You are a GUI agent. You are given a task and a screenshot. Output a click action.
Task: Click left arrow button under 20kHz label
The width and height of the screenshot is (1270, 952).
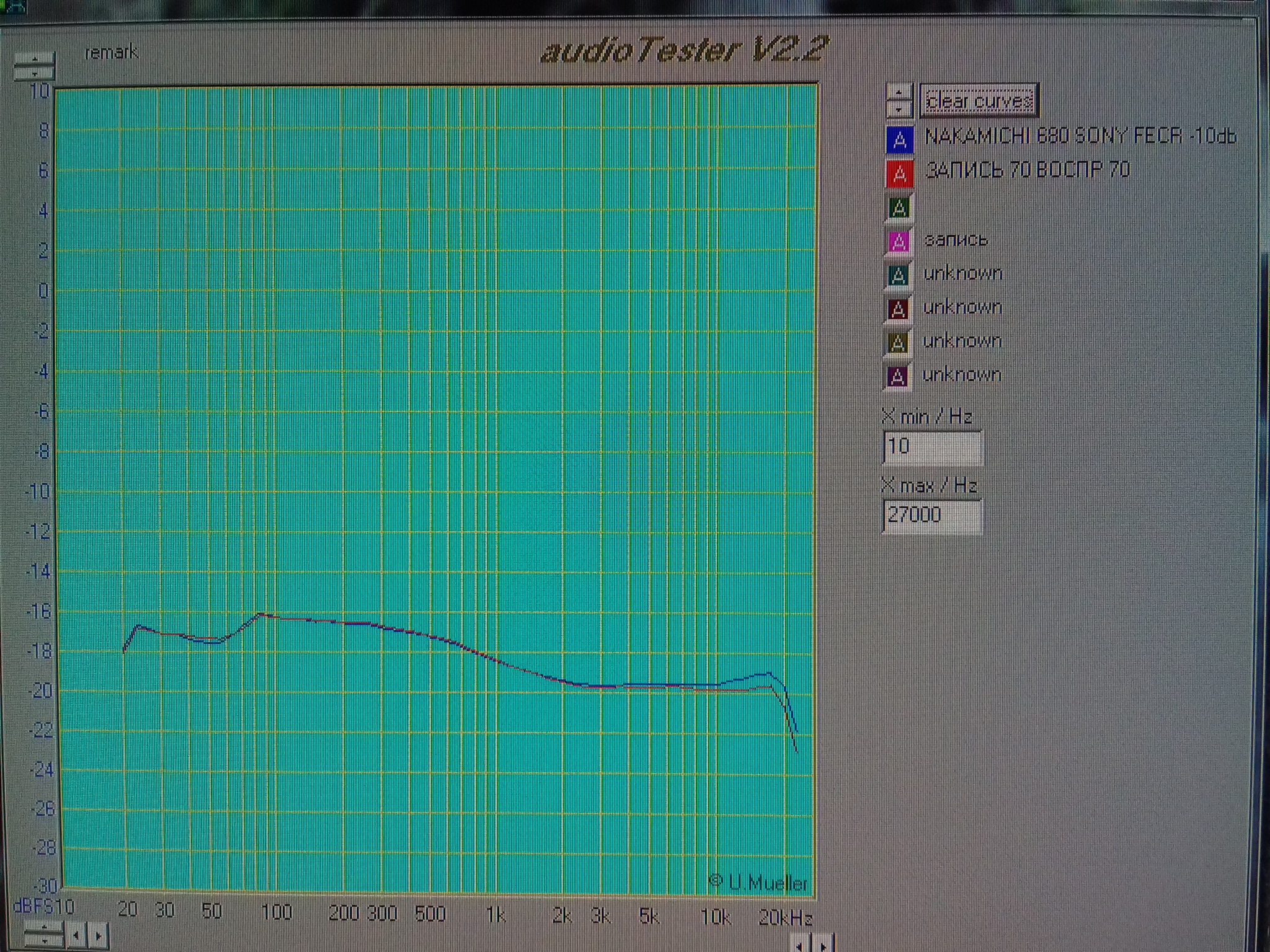click(x=801, y=946)
